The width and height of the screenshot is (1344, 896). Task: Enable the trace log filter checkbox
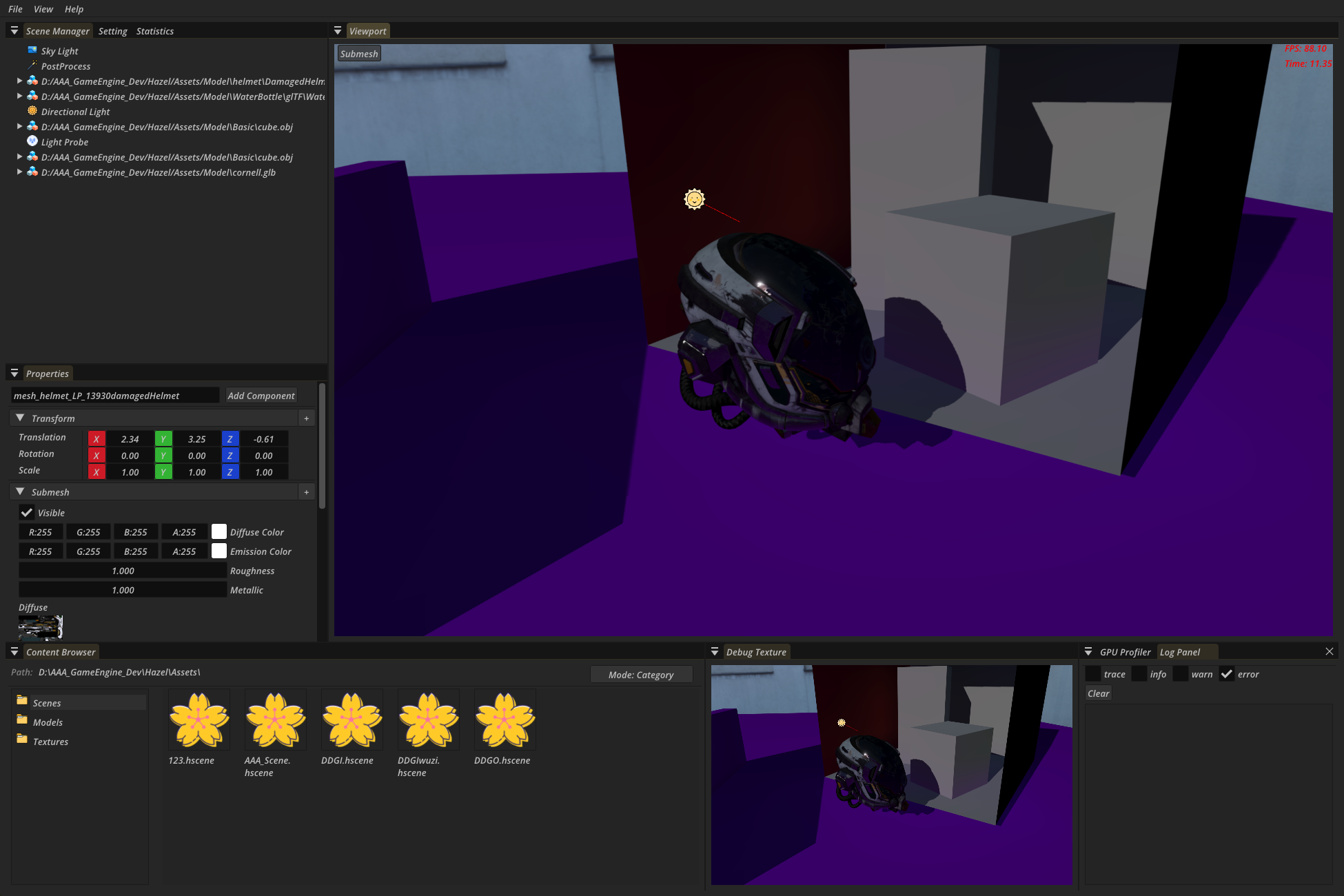pyautogui.click(x=1093, y=674)
